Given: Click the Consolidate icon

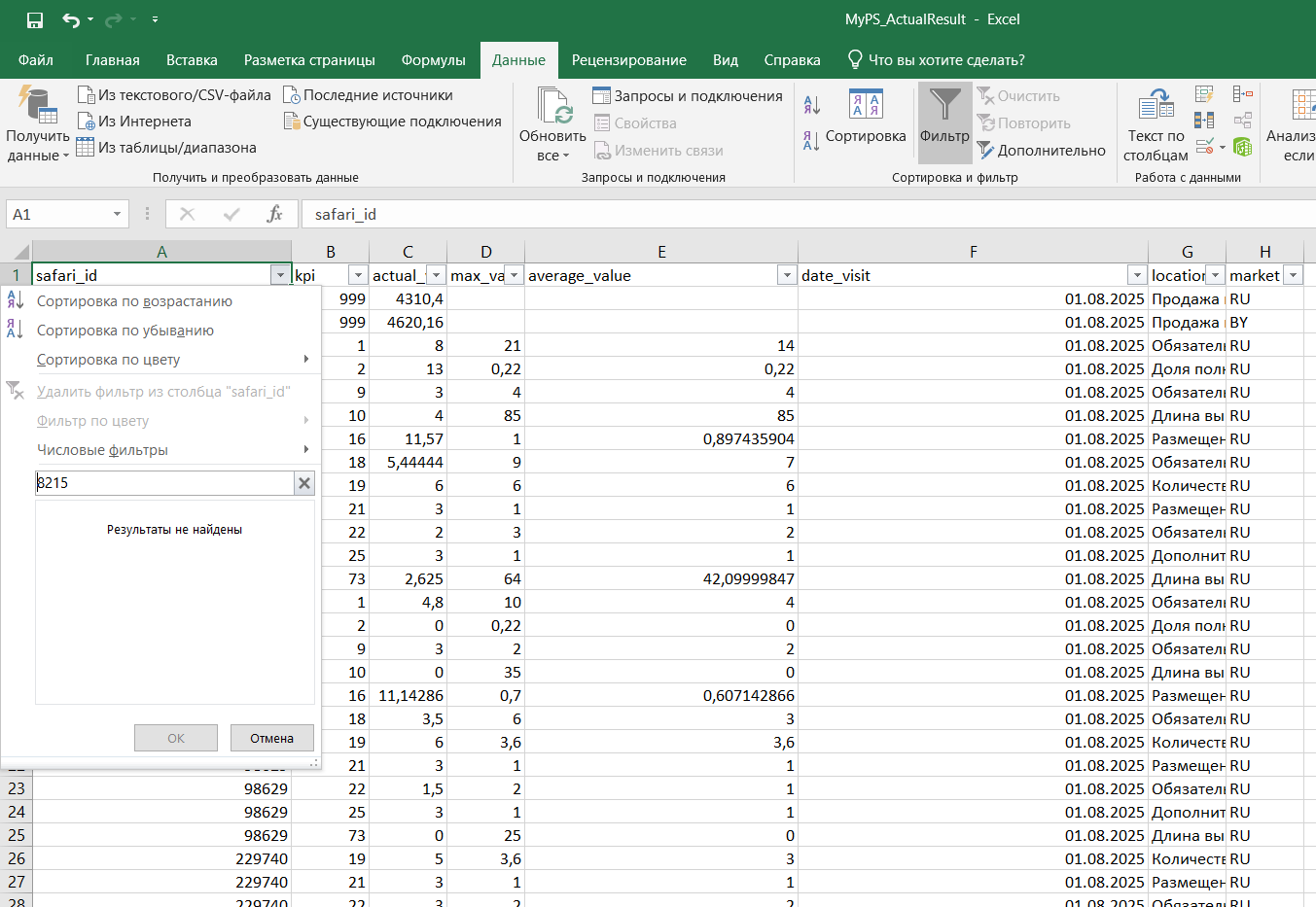Looking at the screenshot, I should 1242,94.
